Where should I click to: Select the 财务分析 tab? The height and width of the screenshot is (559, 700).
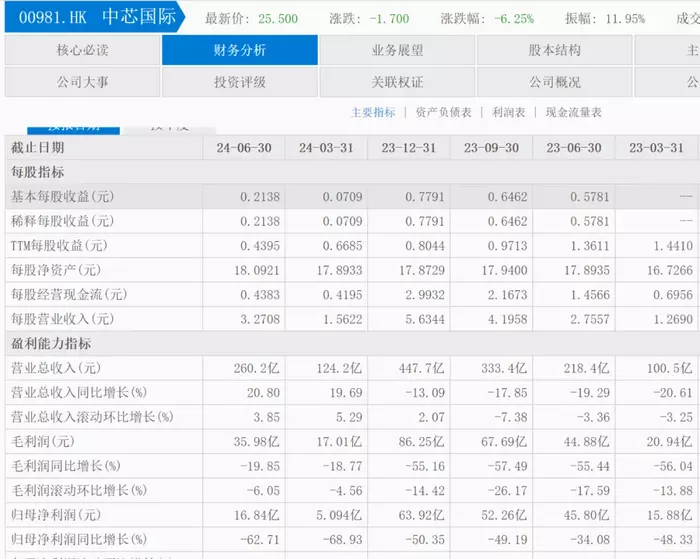coord(240,50)
